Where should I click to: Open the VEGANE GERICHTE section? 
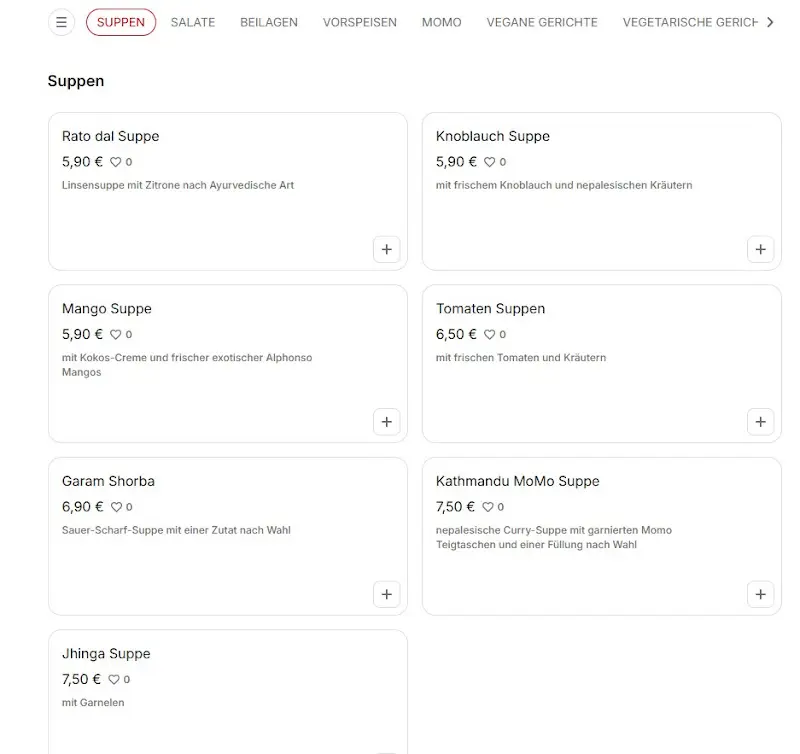pos(542,21)
